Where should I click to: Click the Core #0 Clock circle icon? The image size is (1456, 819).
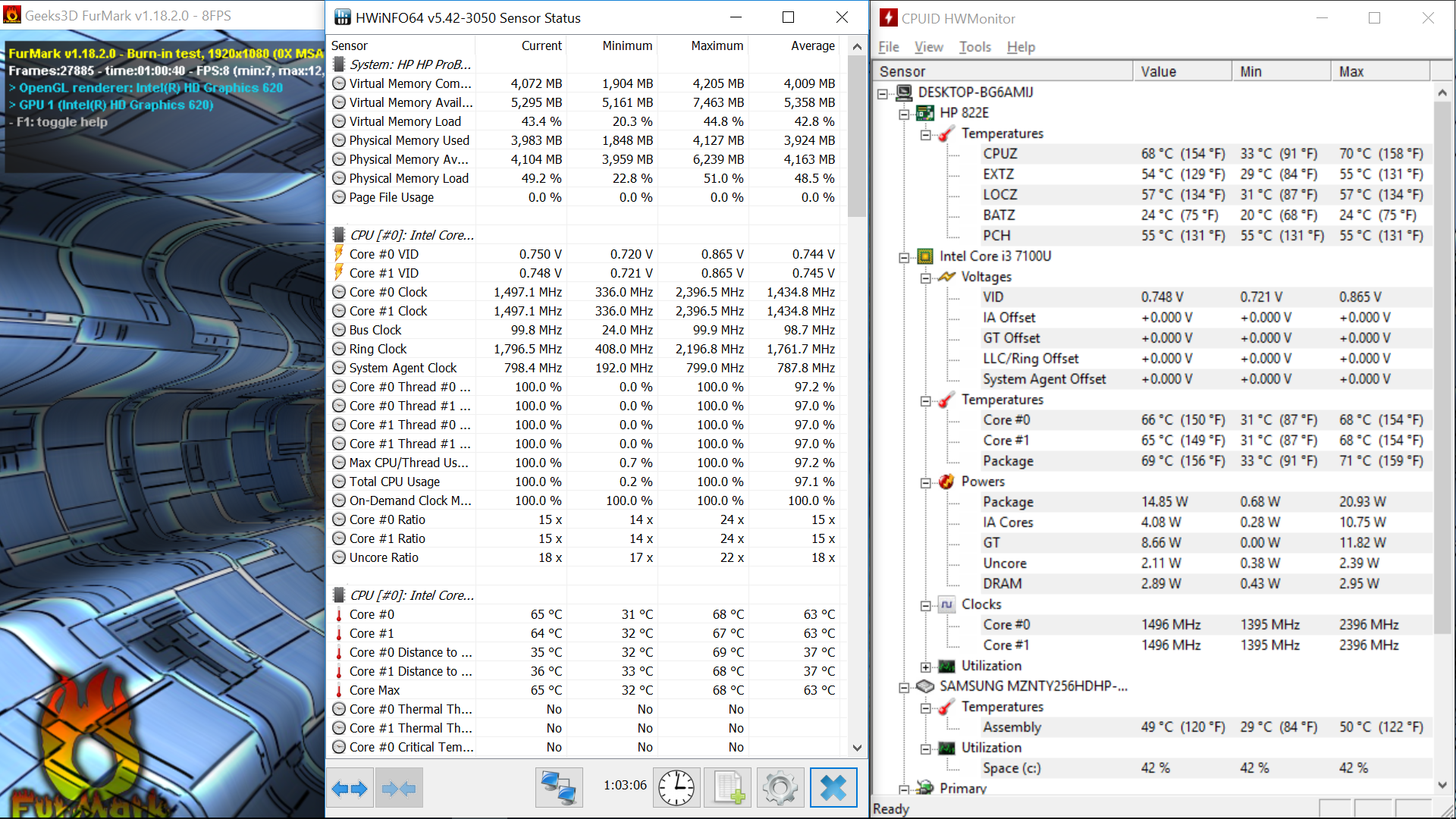[339, 292]
